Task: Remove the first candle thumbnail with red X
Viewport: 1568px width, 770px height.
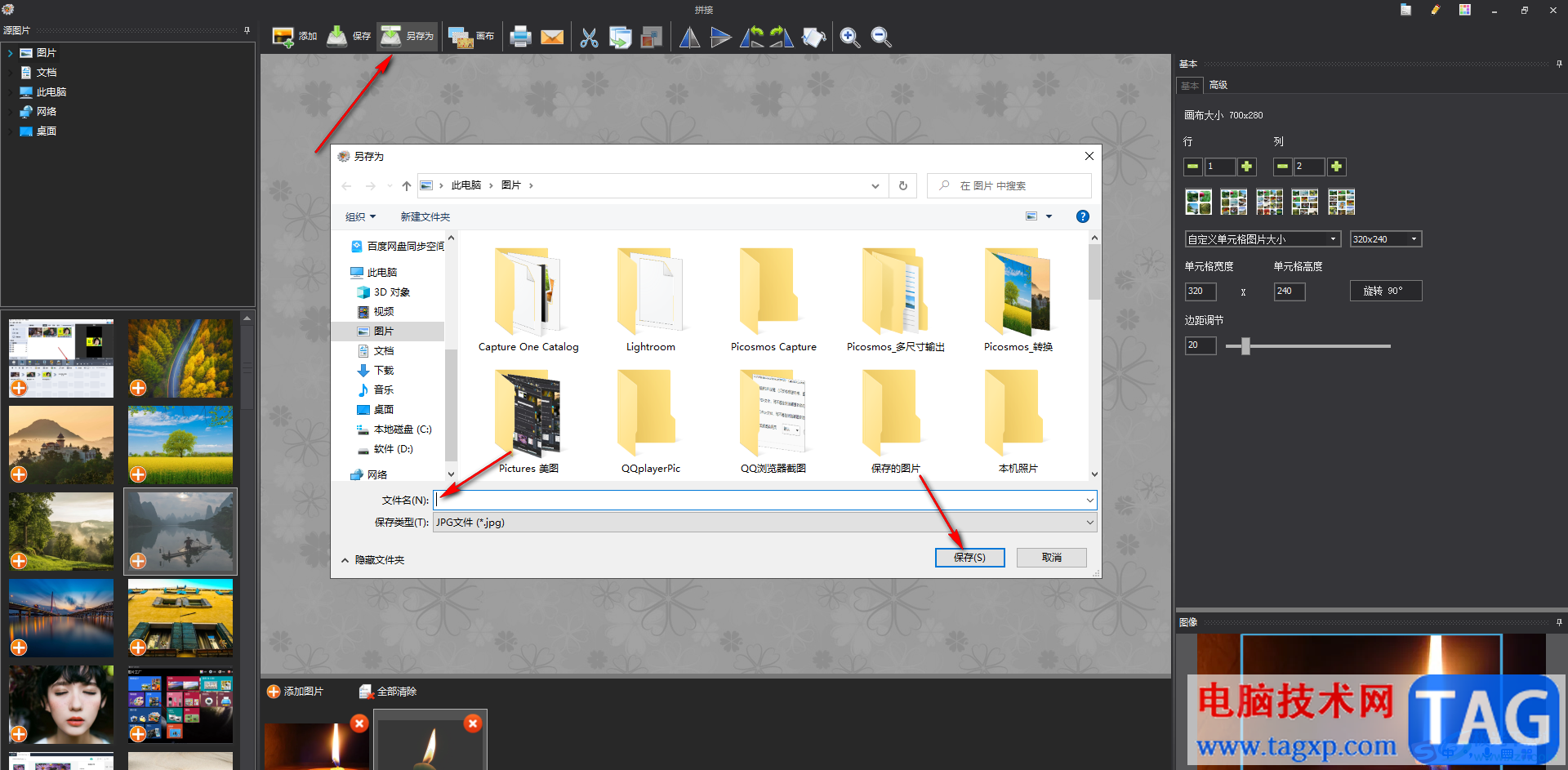Action: (x=359, y=724)
